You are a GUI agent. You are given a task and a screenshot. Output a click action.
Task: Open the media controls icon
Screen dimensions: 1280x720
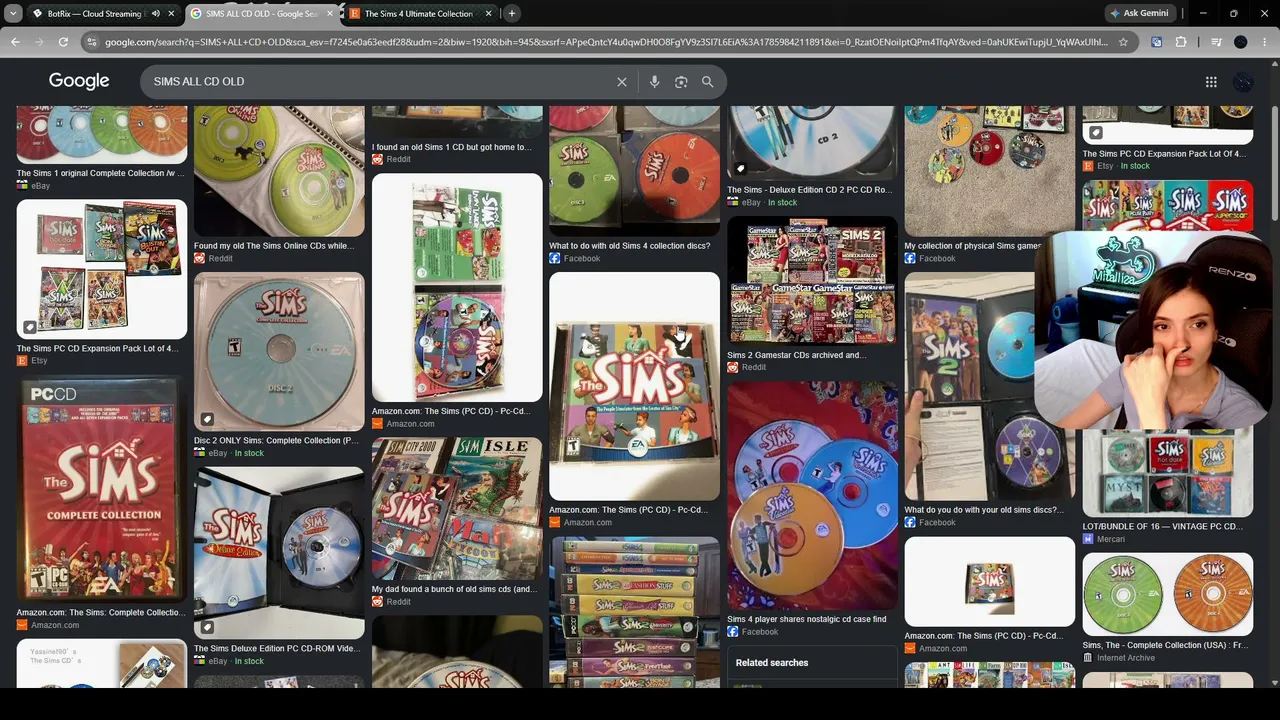[x=1216, y=42]
